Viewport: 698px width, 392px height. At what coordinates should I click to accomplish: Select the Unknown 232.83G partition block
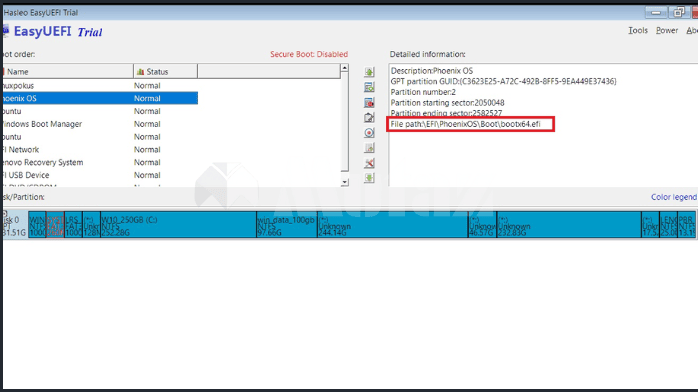(x=569, y=225)
